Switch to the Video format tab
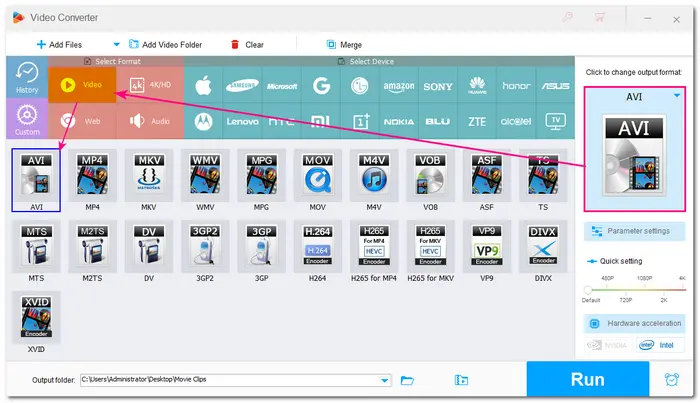Image resolution: width=700 pixels, height=403 pixels. point(82,85)
